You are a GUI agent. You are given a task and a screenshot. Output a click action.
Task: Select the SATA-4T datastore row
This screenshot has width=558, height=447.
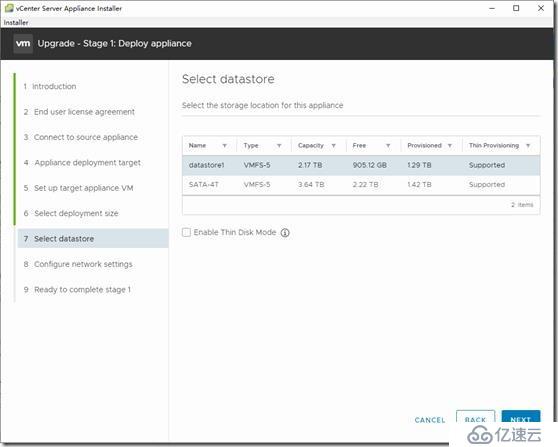point(361,185)
